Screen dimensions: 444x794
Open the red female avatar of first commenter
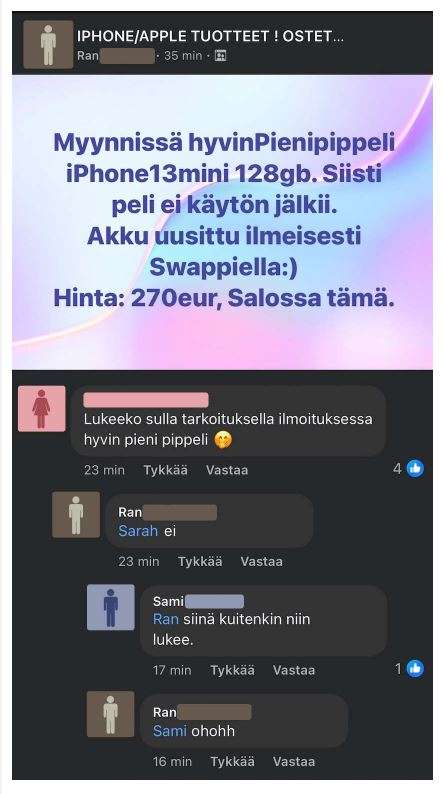click(x=42, y=409)
